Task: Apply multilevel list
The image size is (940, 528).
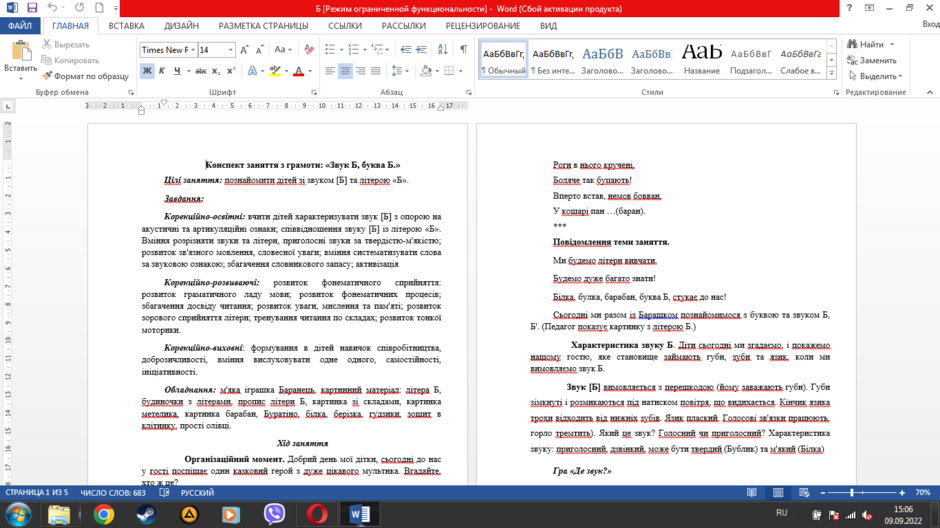Action: coord(377,50)
